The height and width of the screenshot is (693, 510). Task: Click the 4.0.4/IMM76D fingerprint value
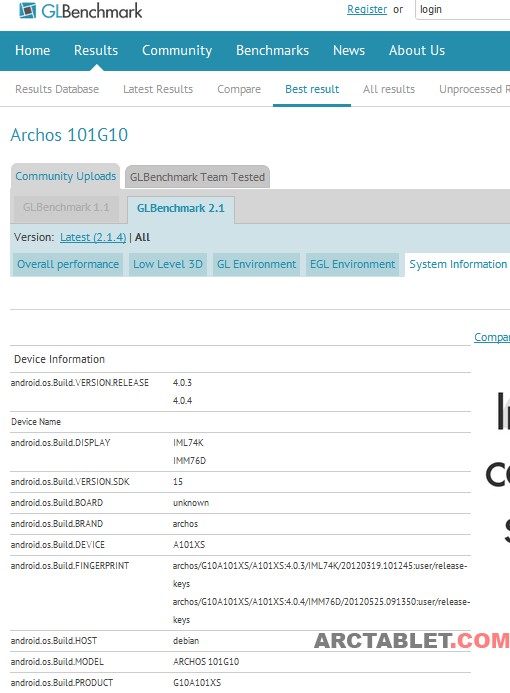click(321, 611)
